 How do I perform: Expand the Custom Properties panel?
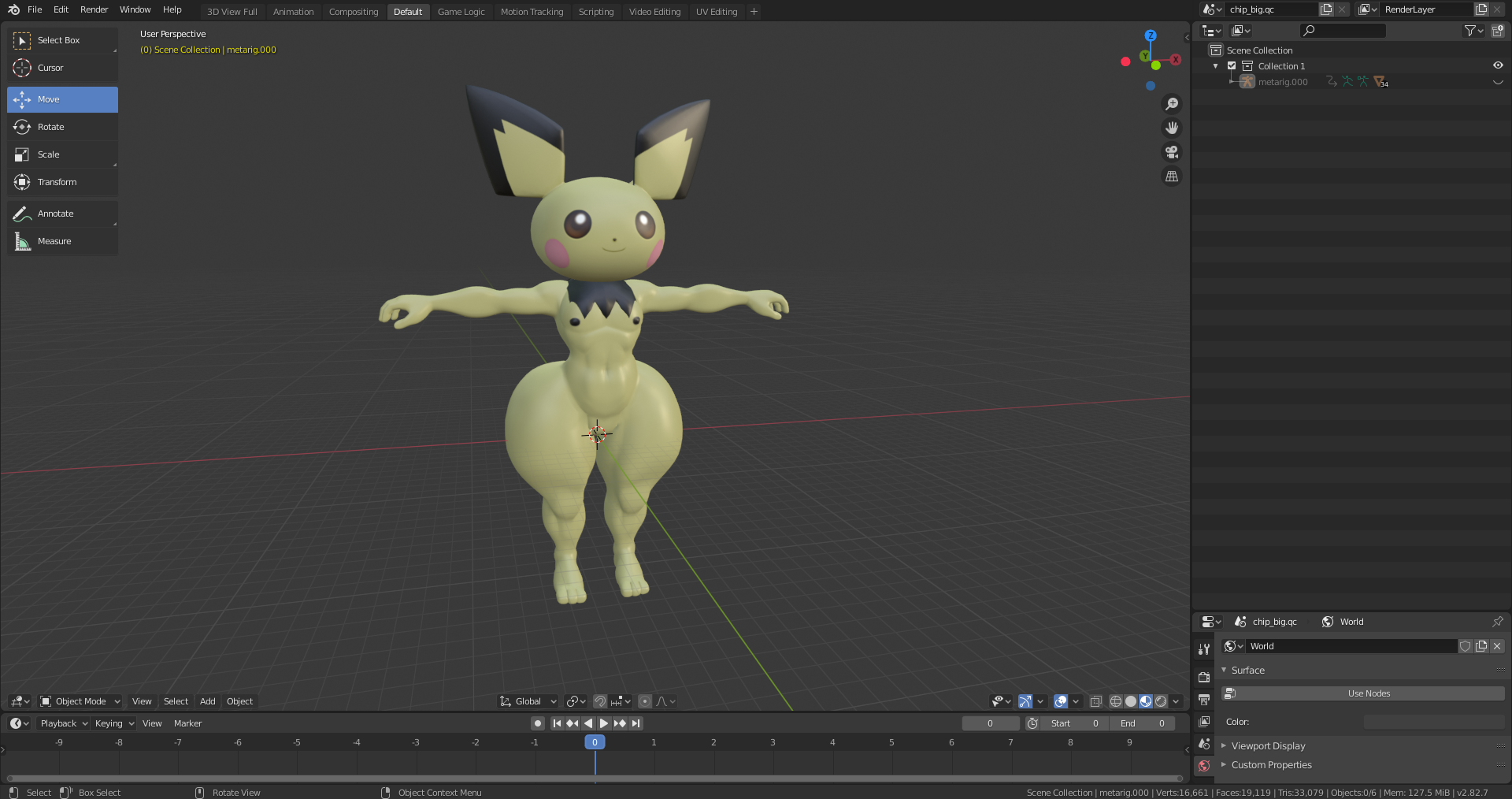(x=1224, y=764)
